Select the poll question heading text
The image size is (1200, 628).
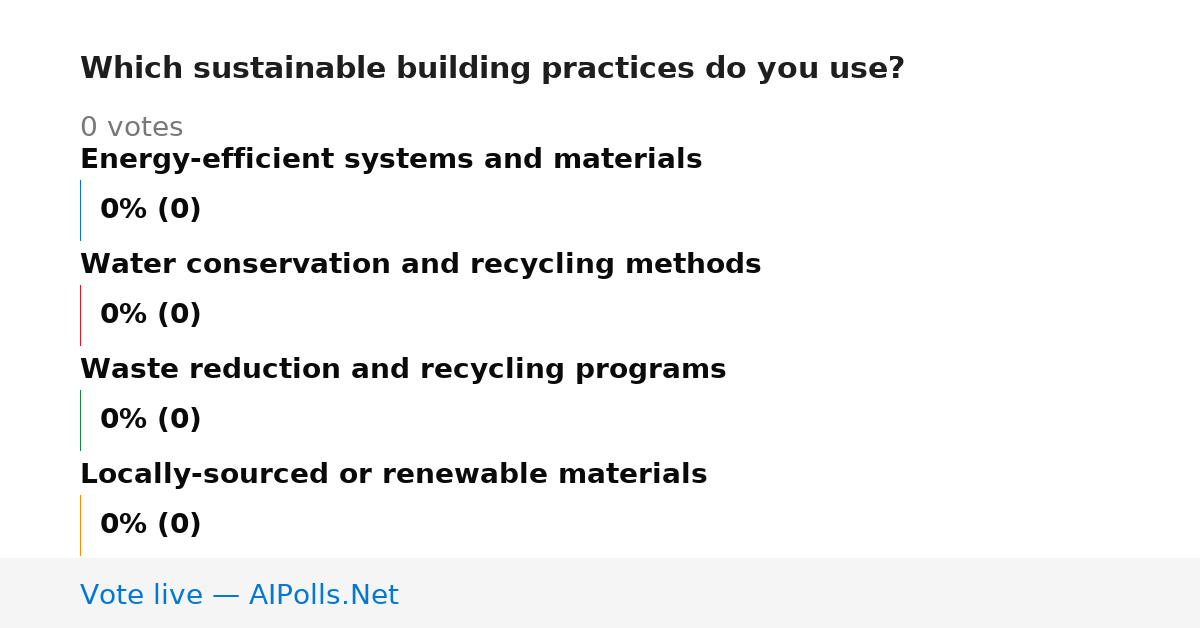click(x=492, y=69)
